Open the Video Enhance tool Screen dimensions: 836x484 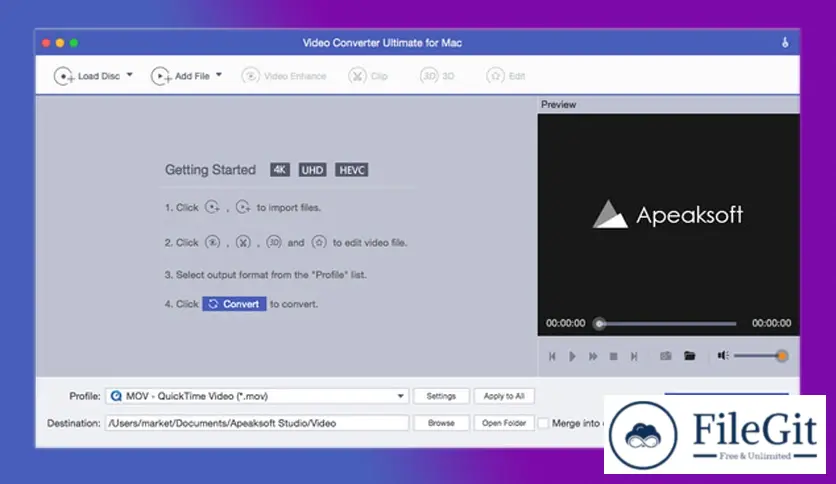coord(284,76)
